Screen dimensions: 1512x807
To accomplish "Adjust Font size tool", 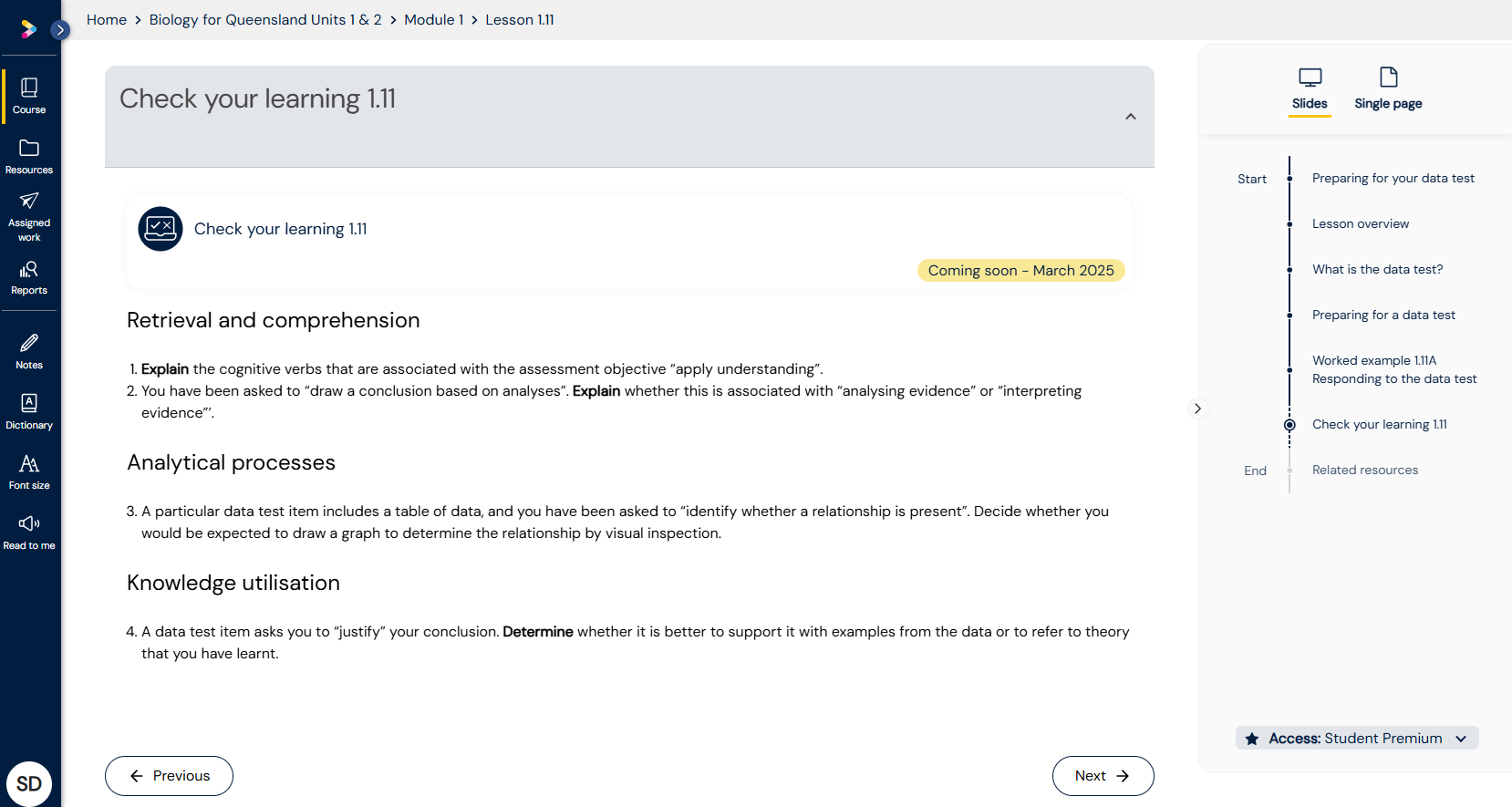I will pyautogui.click(x=29, y=471).
